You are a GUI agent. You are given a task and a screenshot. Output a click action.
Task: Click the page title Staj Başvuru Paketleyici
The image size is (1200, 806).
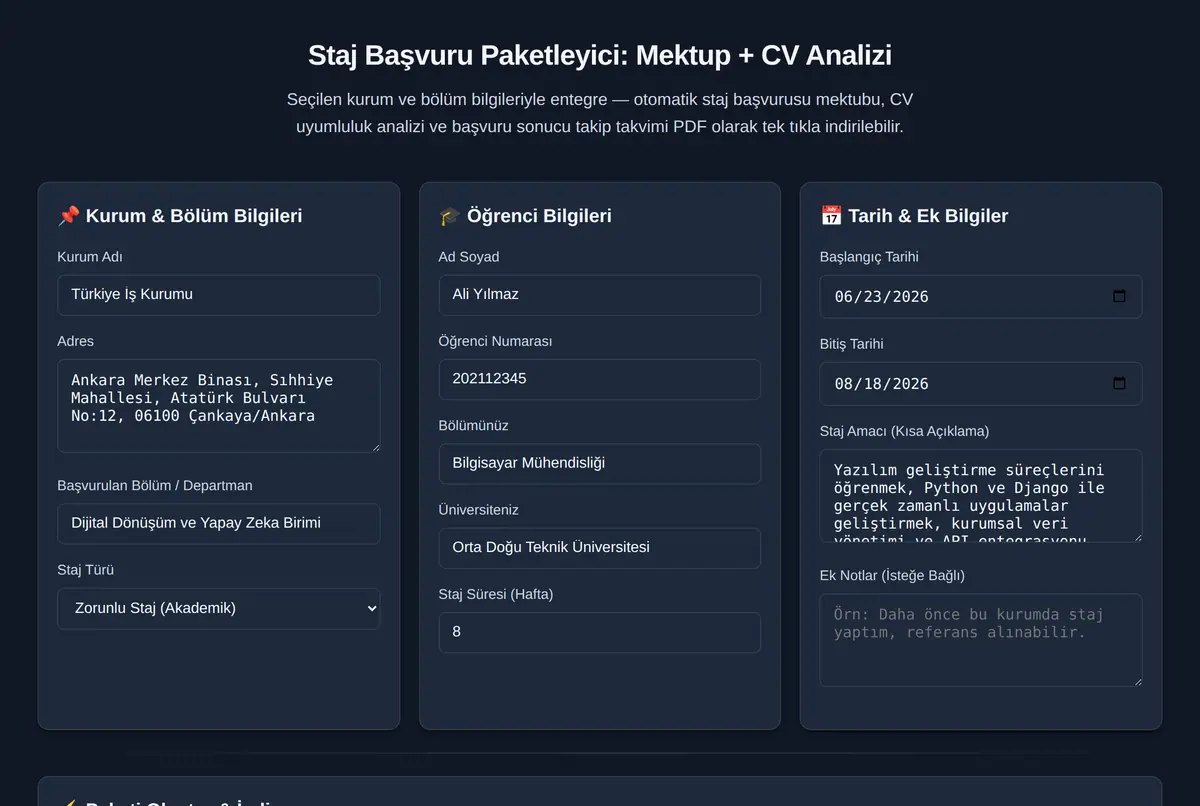(x=600, y=55)
